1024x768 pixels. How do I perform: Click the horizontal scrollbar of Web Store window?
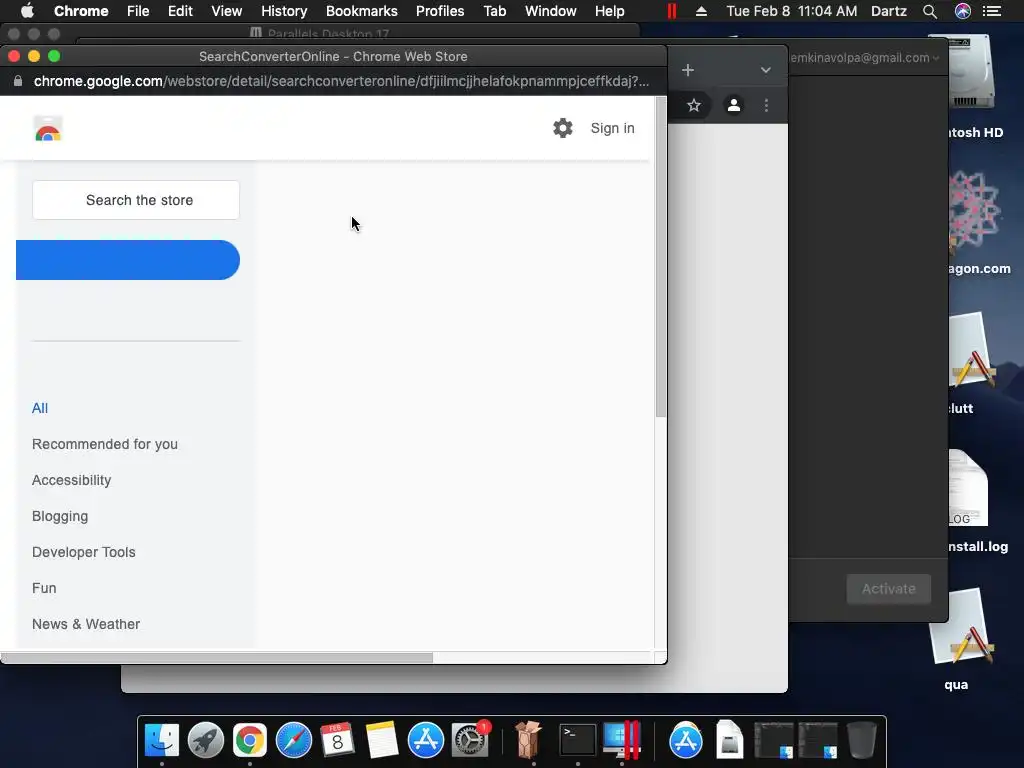(217, 657)
